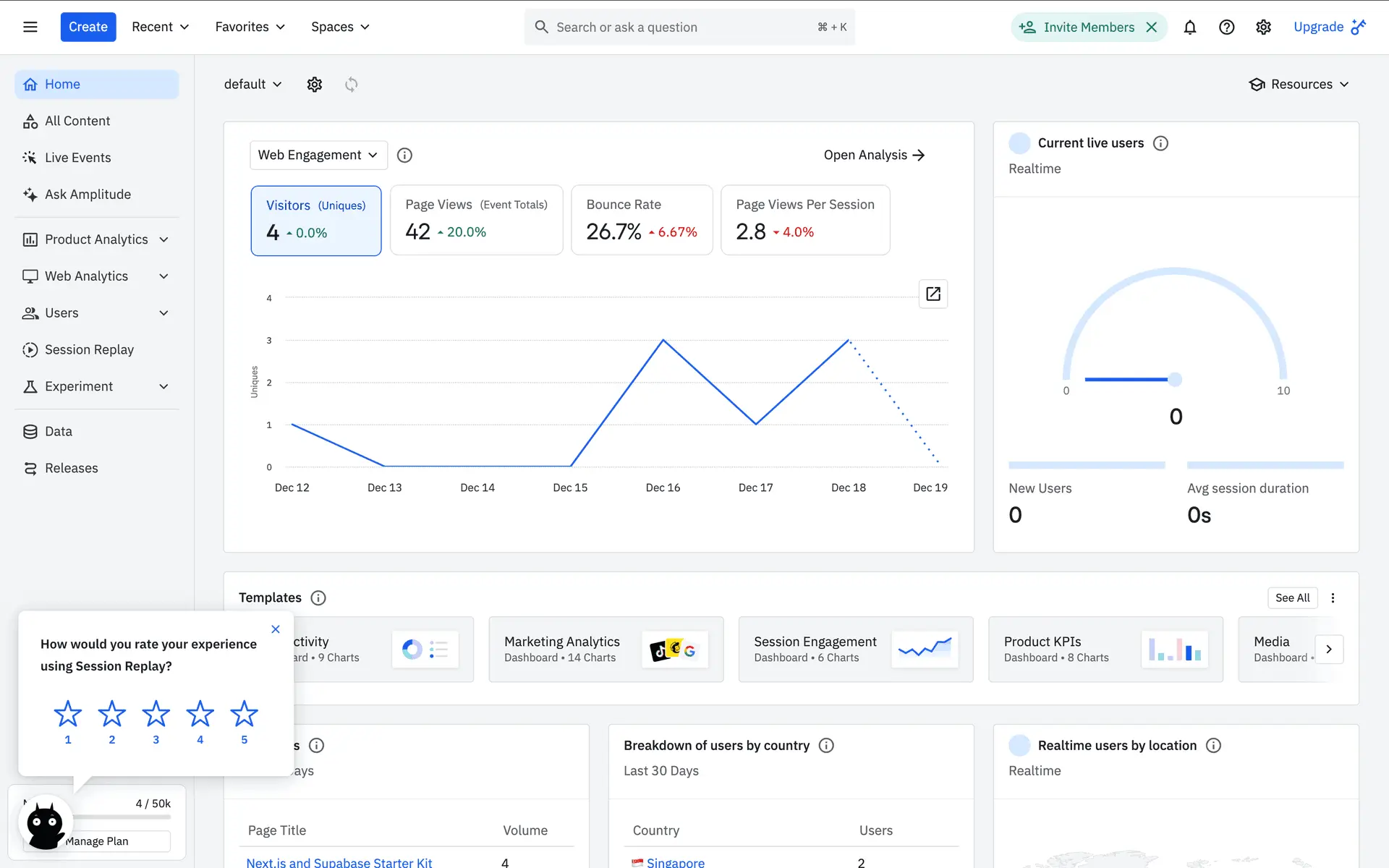The width and height of the screenshot is (1389, 868).
Task: Click the Open Analysis link
Action: pos(873,155)
